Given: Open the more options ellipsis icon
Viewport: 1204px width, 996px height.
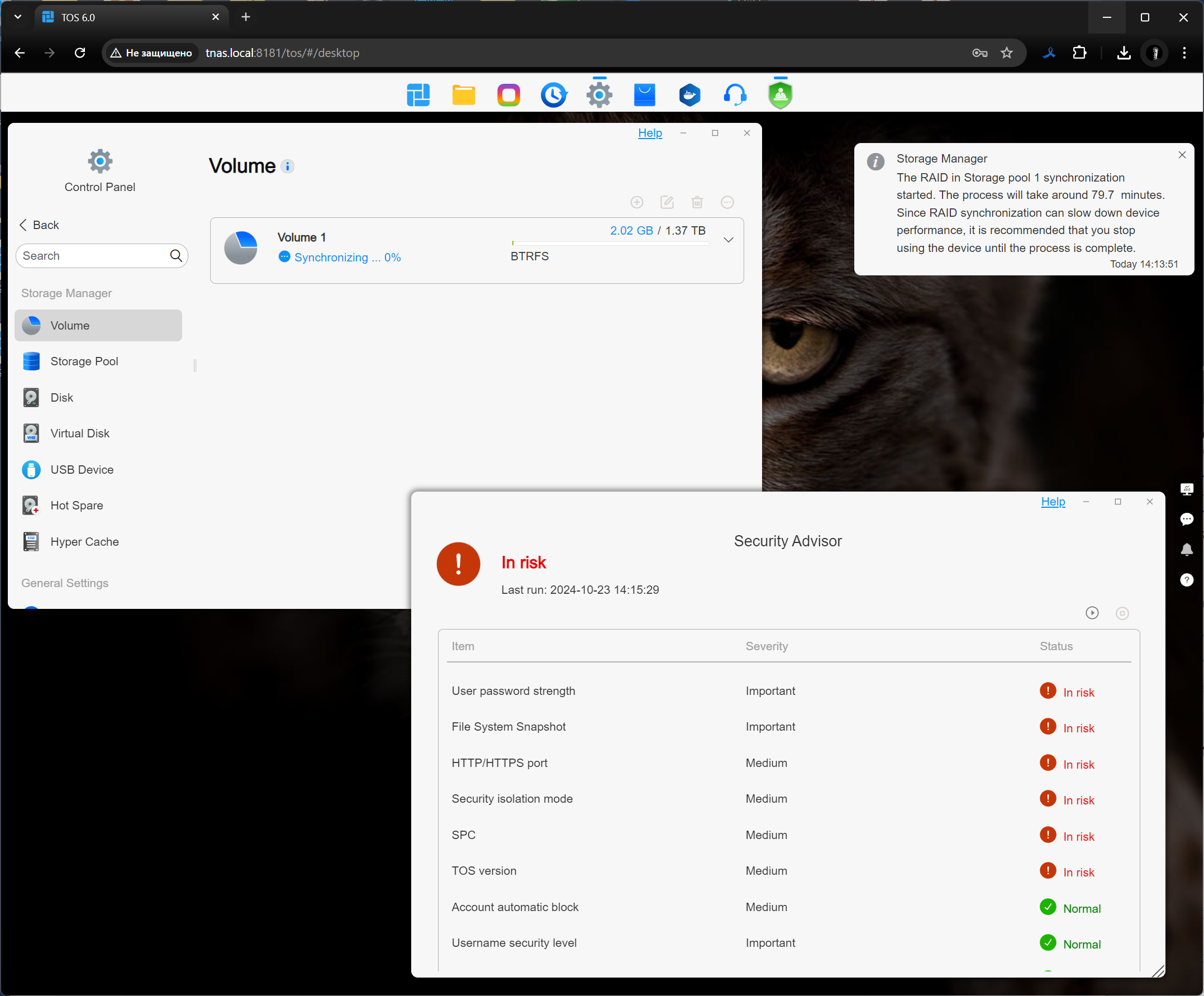Looking at the screenshot, I should pos(727,202).
